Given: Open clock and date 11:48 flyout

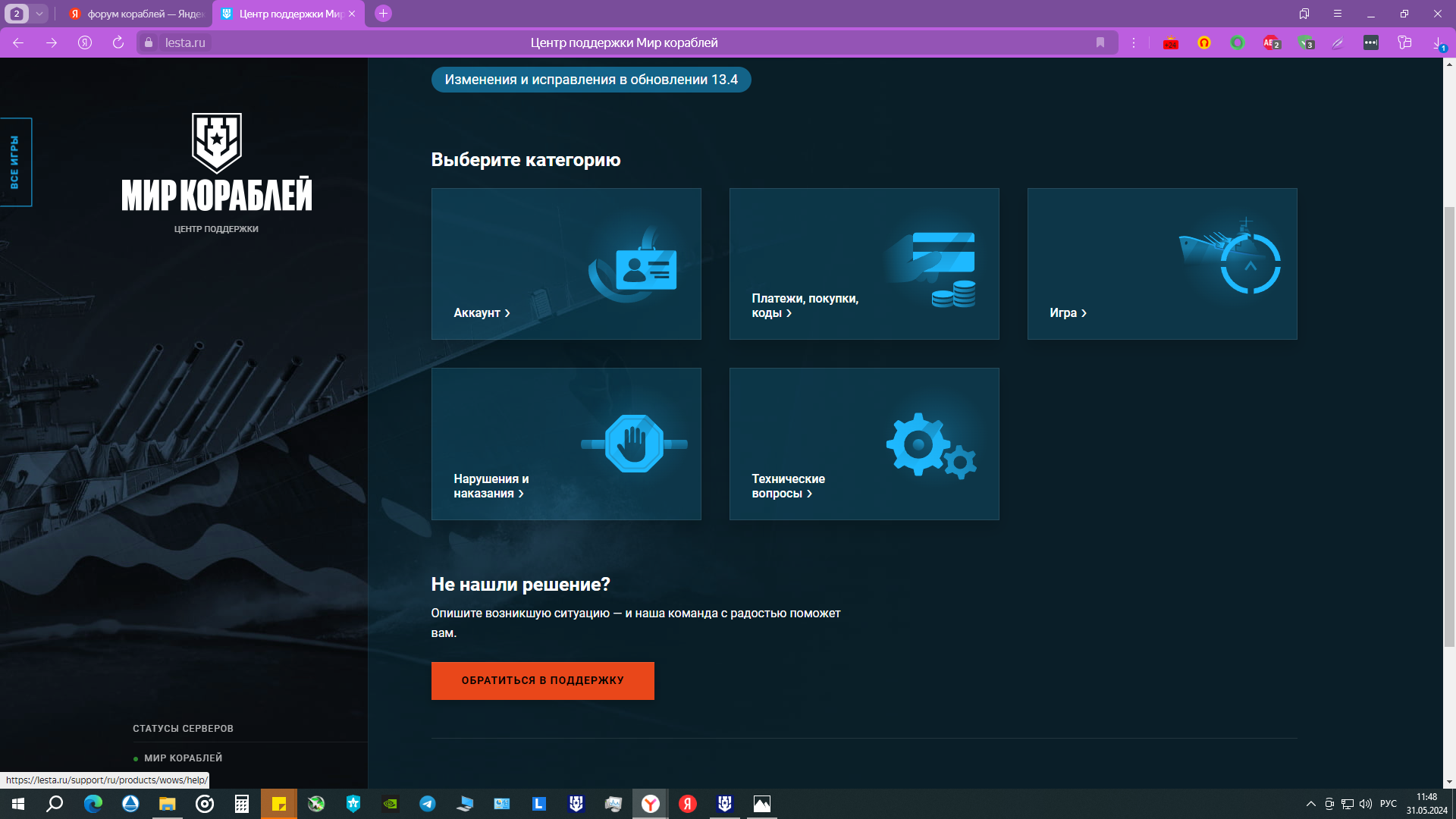Looking at the screenshot, I should [1426, 804].
